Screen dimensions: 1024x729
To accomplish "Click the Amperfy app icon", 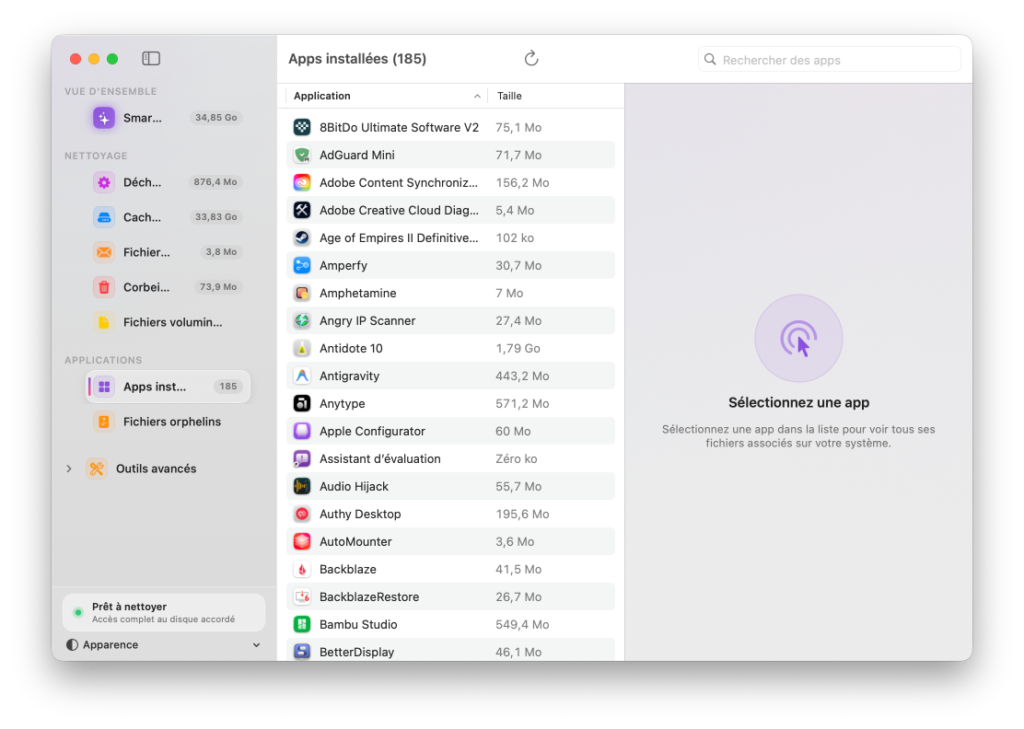I will [302, 265].
